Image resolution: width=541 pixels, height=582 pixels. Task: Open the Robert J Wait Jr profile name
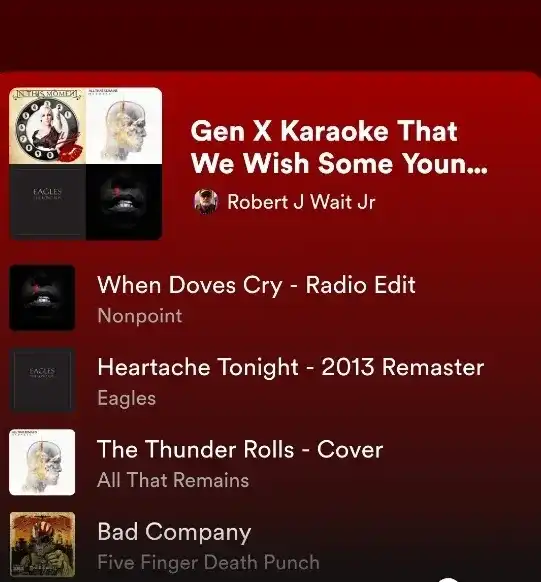click(x=301, y=202)
